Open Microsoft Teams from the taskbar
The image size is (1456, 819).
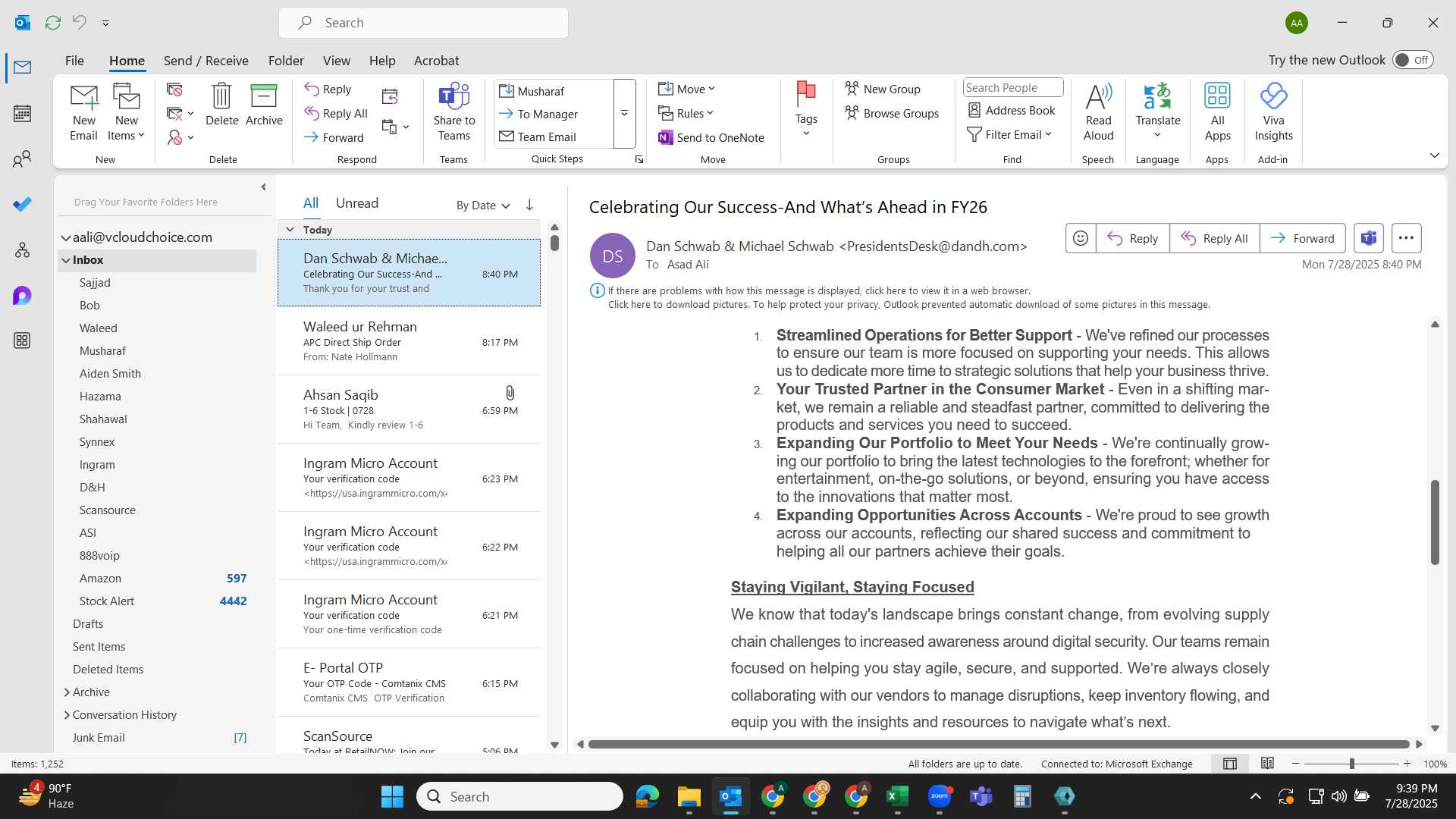tap(981, 796)
